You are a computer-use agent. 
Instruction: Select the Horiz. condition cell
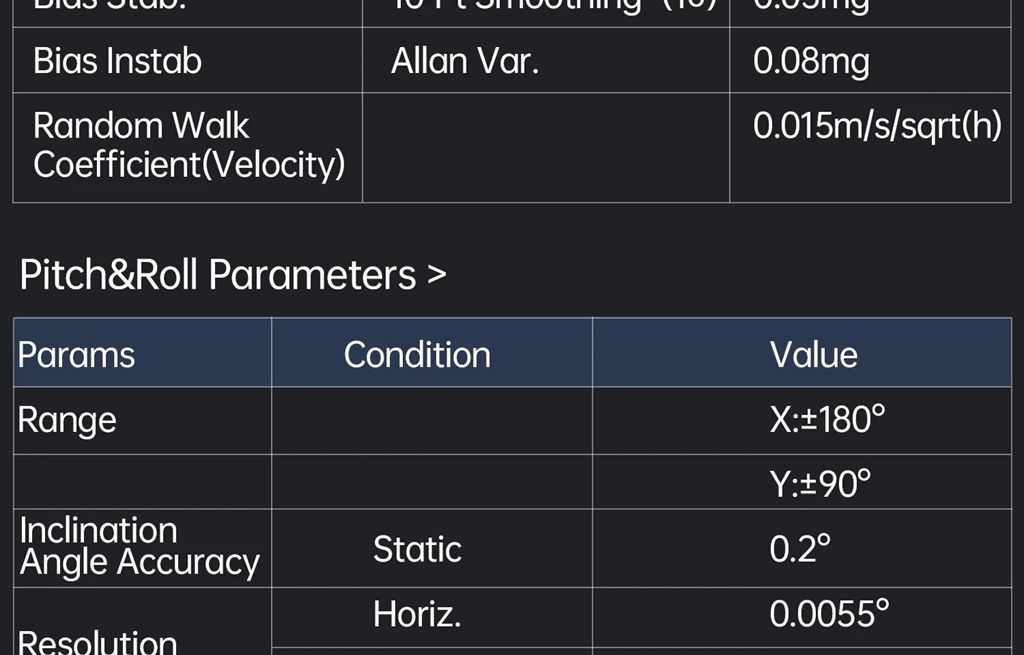pos(417,614)
